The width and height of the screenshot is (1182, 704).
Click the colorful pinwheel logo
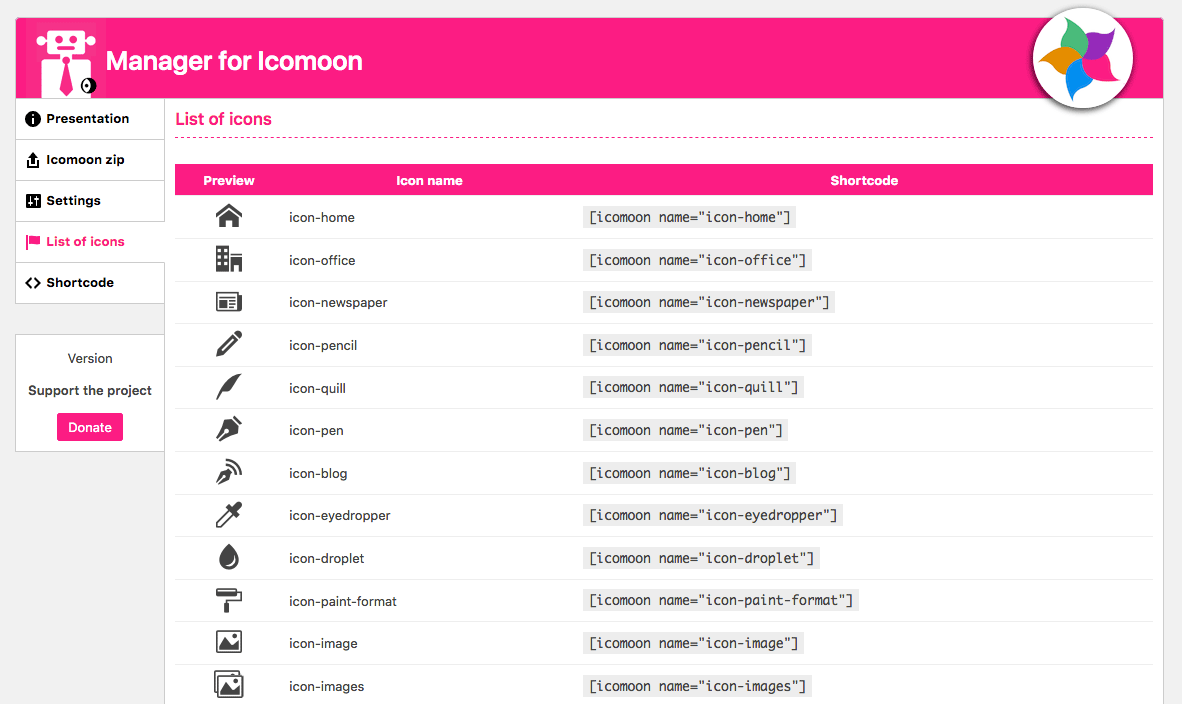pos(1082,58)
